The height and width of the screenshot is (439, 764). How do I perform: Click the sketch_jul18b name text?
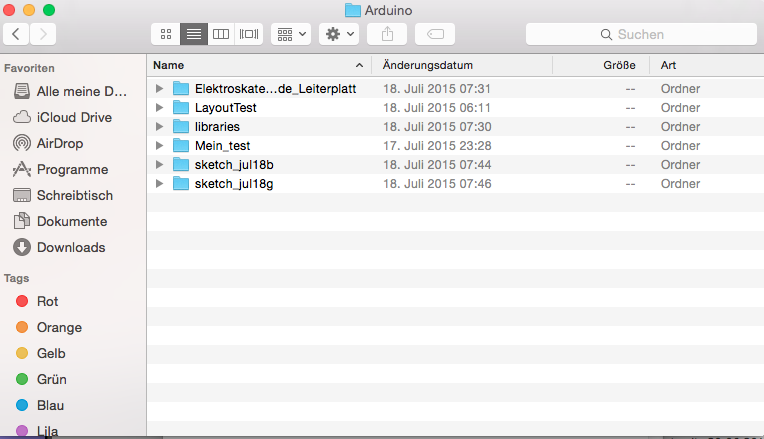[x=234, y=165]
